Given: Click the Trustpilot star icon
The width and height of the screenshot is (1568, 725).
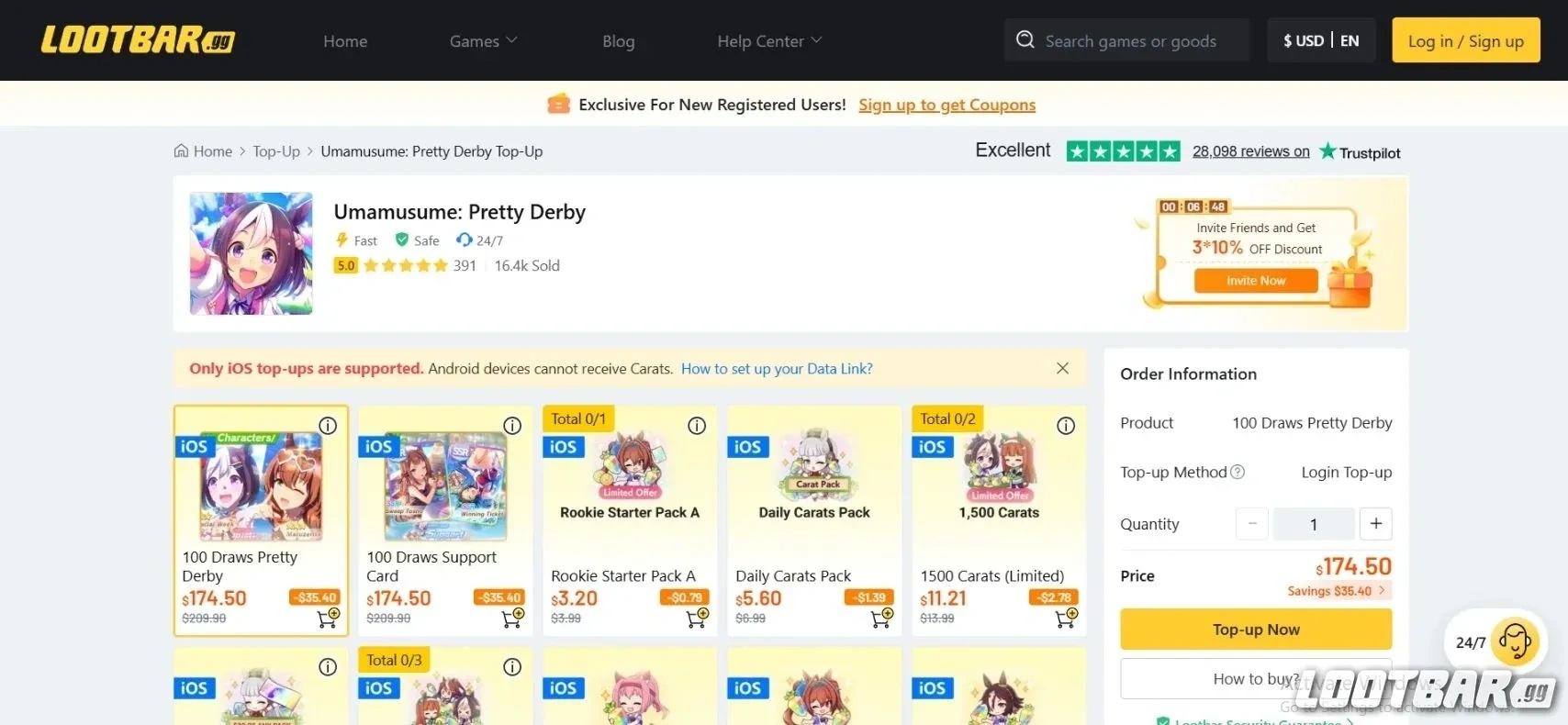Looking at the screenshot, I should pos(1327,151).
